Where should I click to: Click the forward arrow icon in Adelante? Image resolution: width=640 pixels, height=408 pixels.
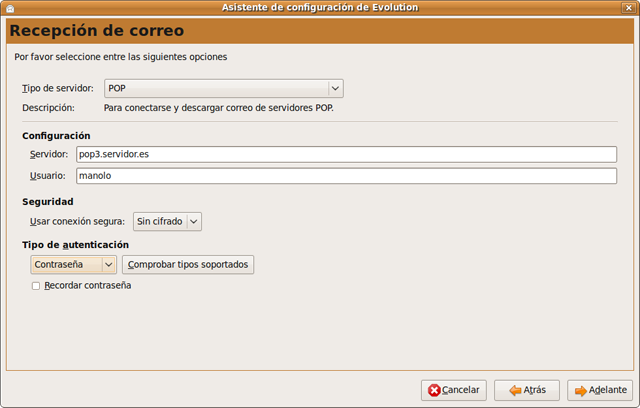pos(580,390)
